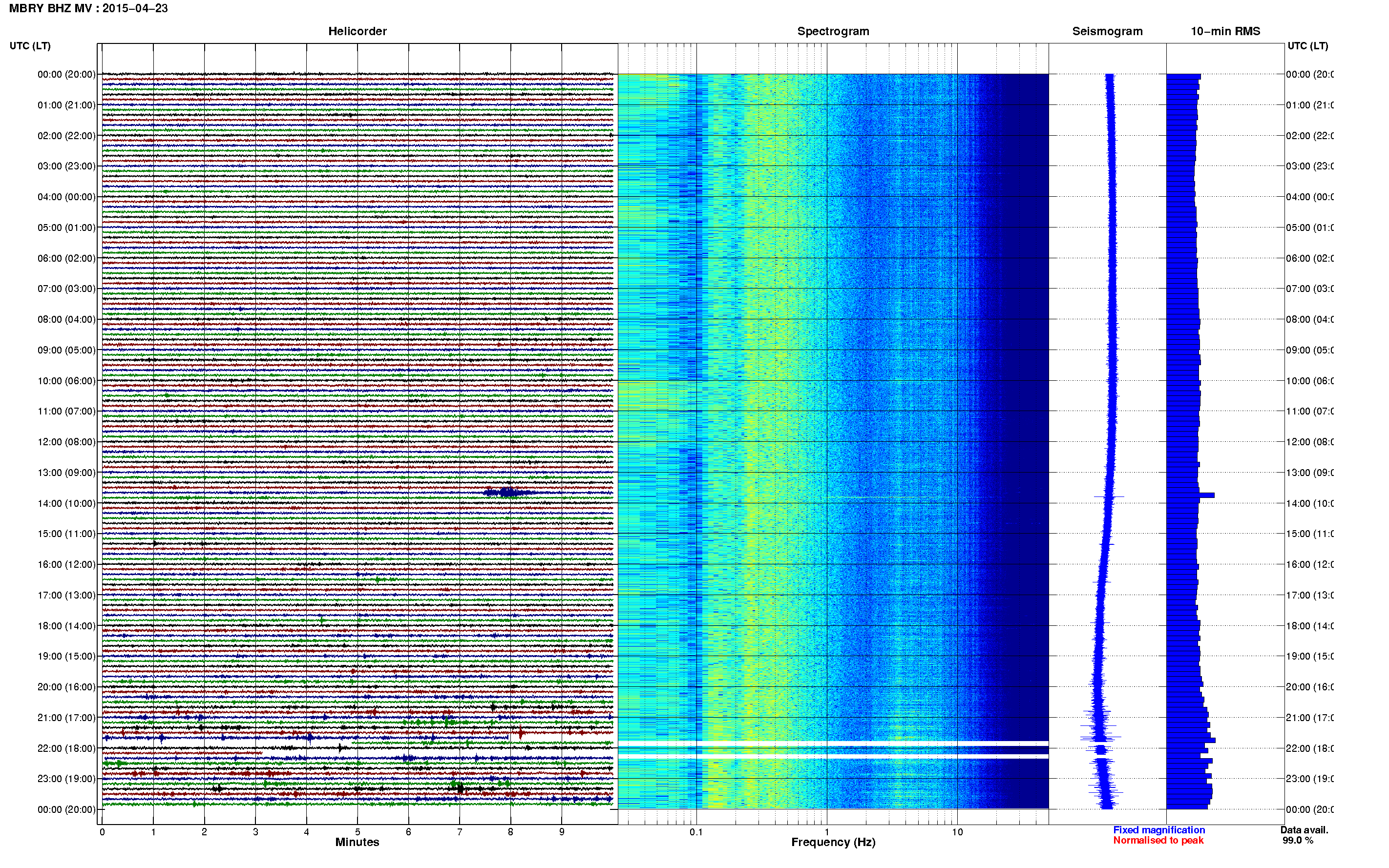Click tick '9' on the Minutes axis
This screenshot has height=868, width=1389.
562,832
